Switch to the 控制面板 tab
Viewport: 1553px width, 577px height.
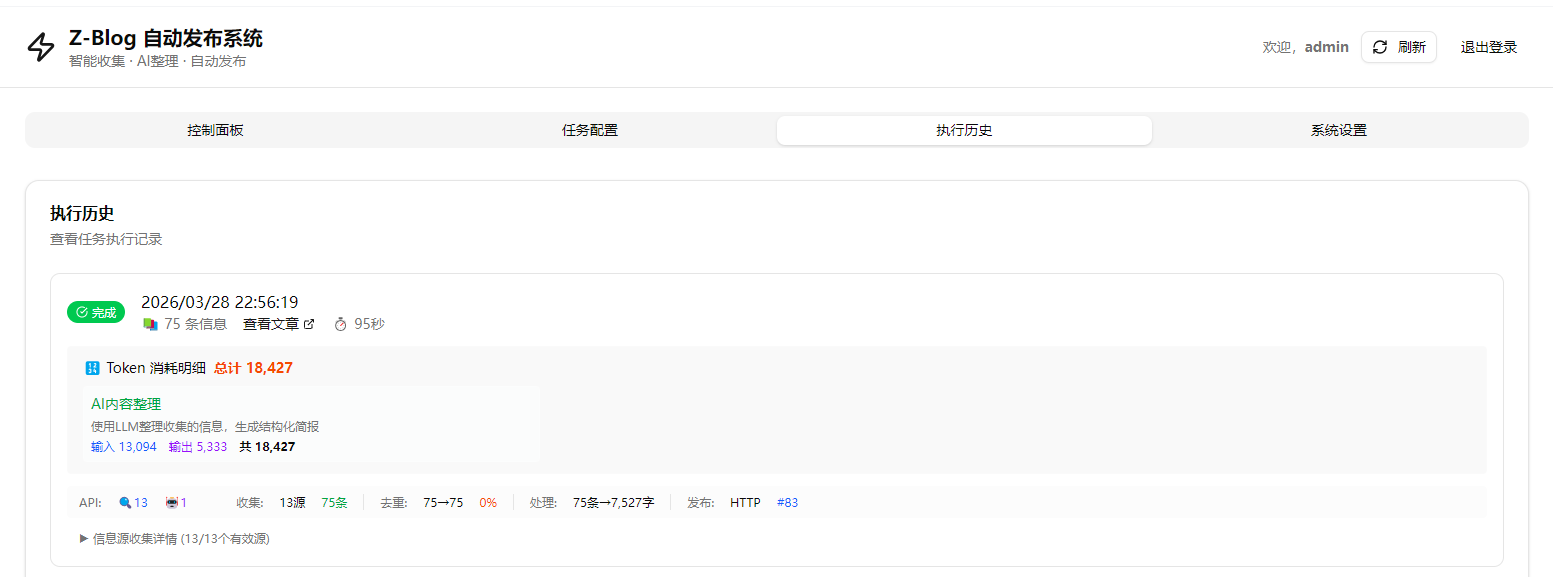click(215, 130)
